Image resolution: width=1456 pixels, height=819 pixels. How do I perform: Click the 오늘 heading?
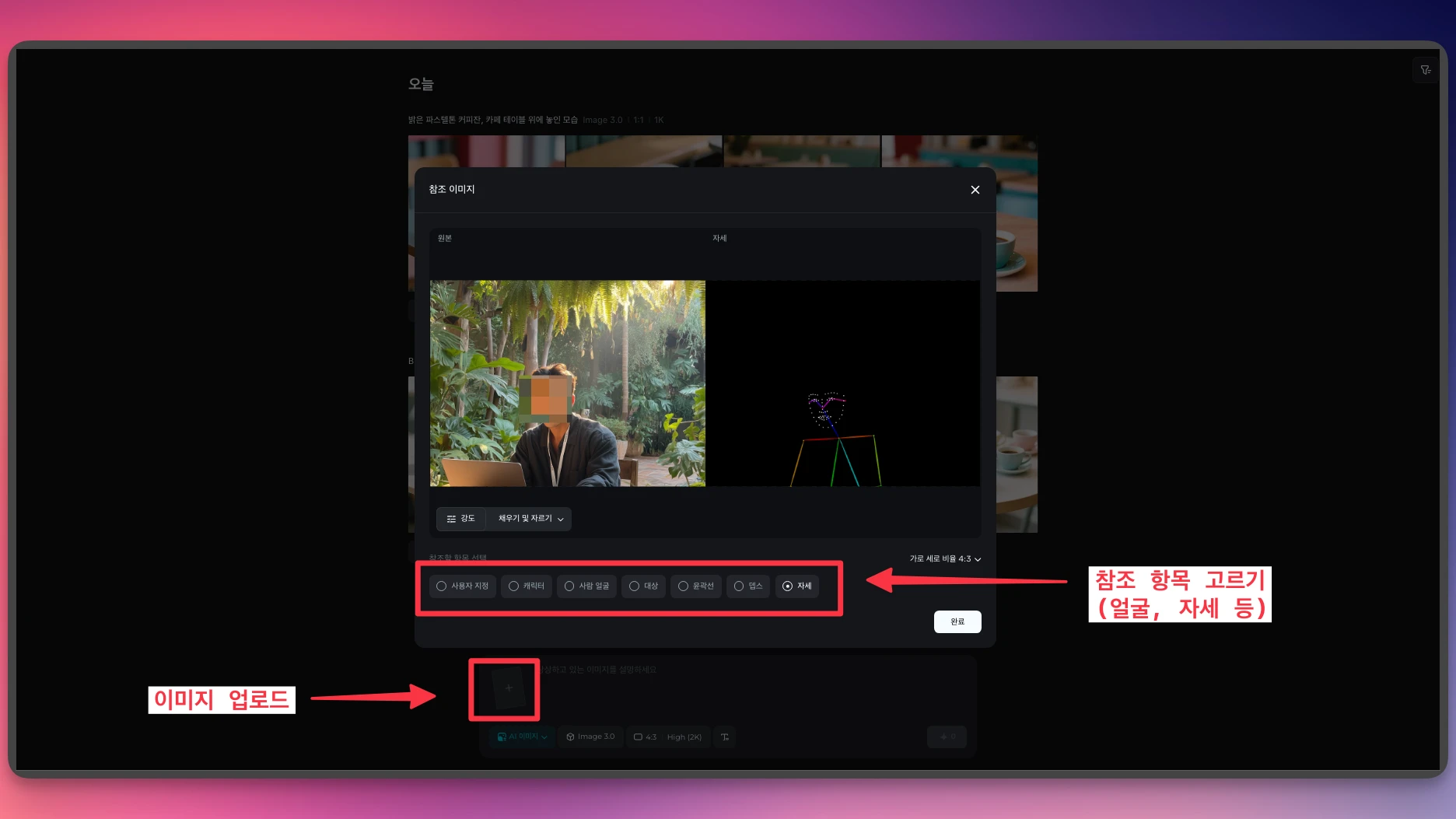421,84
